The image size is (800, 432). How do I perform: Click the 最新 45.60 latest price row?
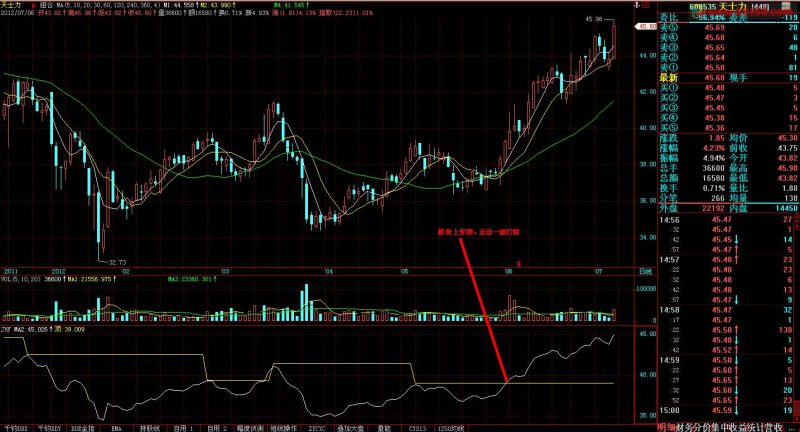[728, 78]
